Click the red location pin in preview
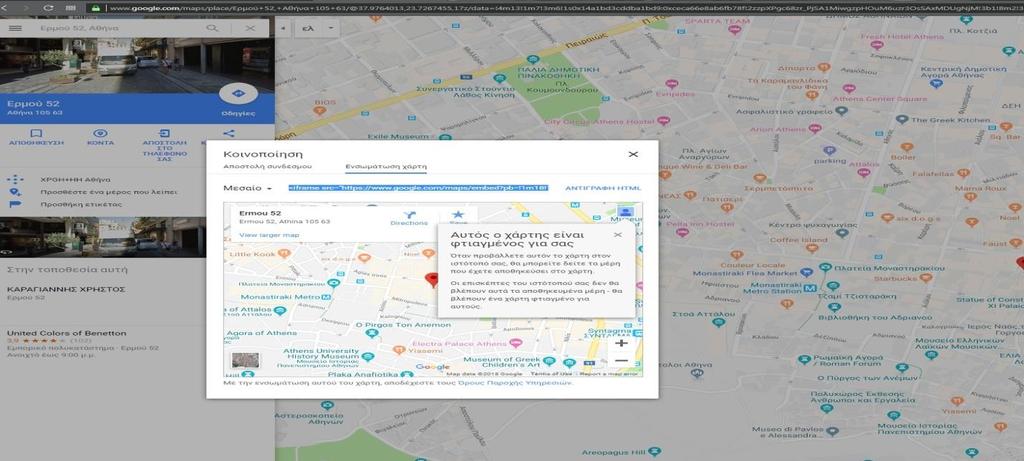Screen dimensions: 1024x461 432,280
